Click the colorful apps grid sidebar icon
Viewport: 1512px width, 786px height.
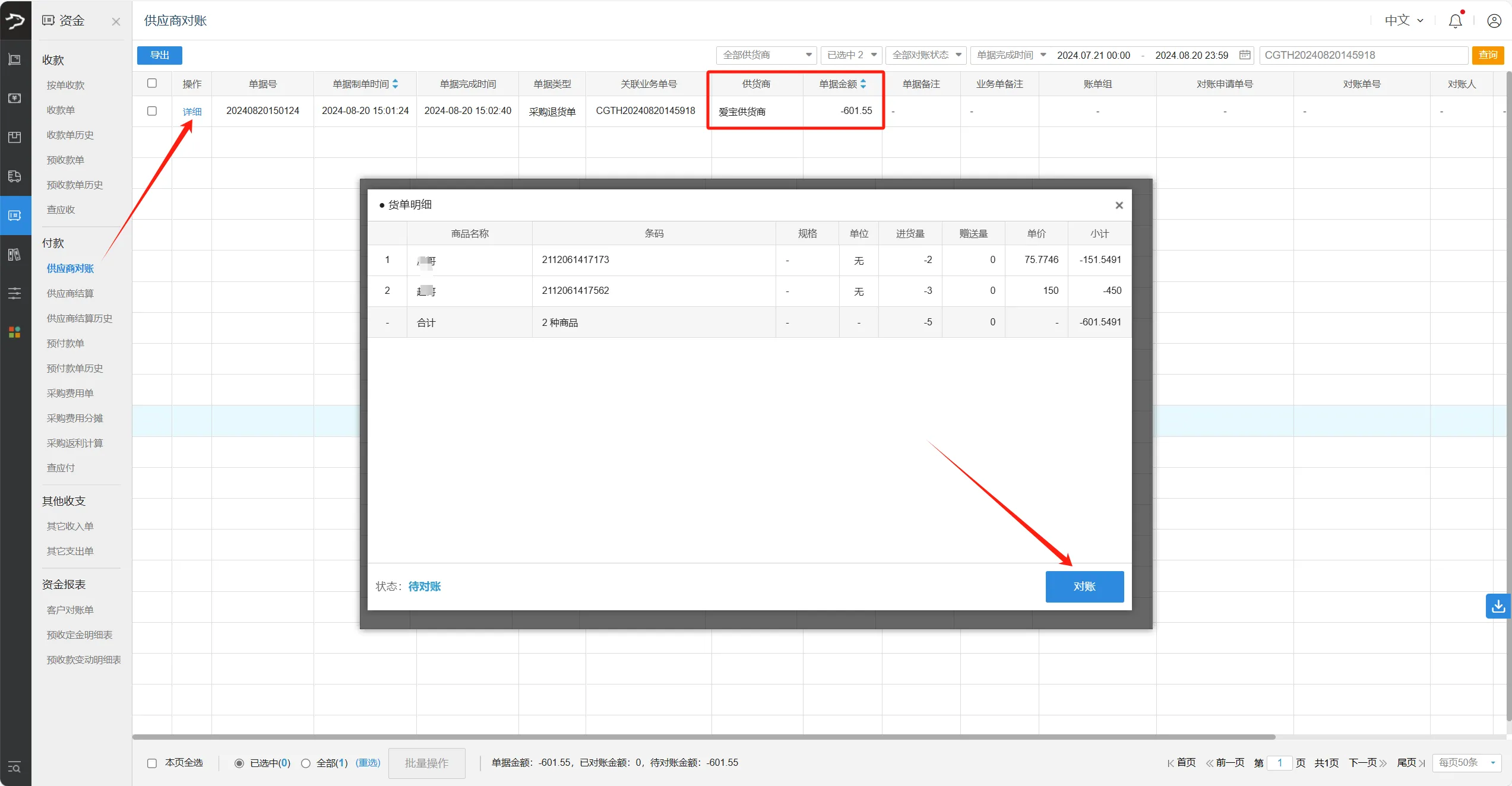(15, 332)
